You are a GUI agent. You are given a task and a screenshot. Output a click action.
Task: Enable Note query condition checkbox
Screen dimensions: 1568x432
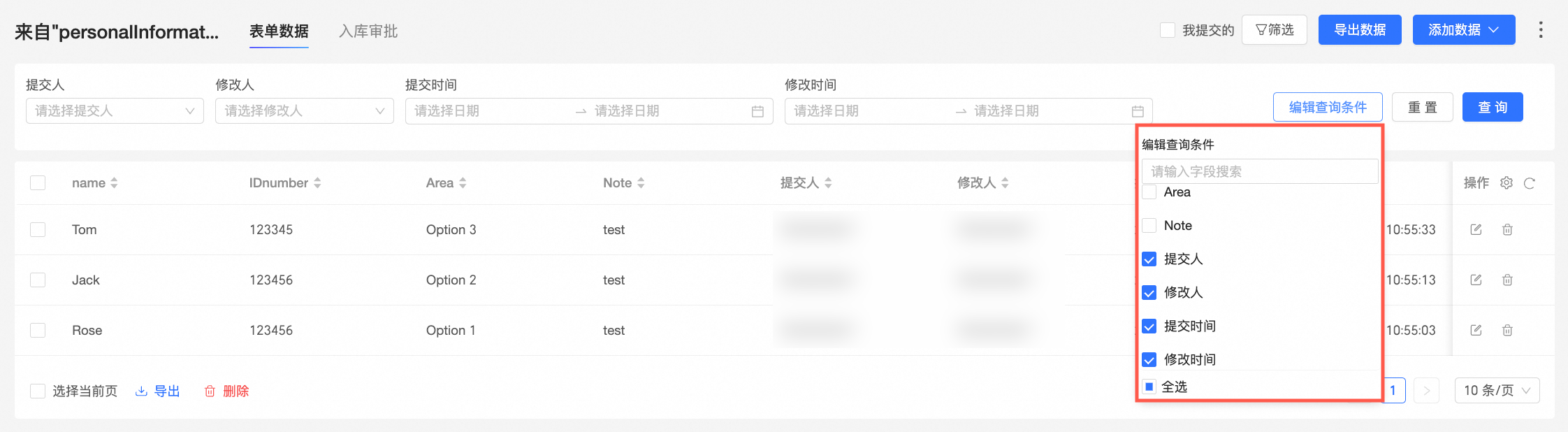click(1149, 226)
